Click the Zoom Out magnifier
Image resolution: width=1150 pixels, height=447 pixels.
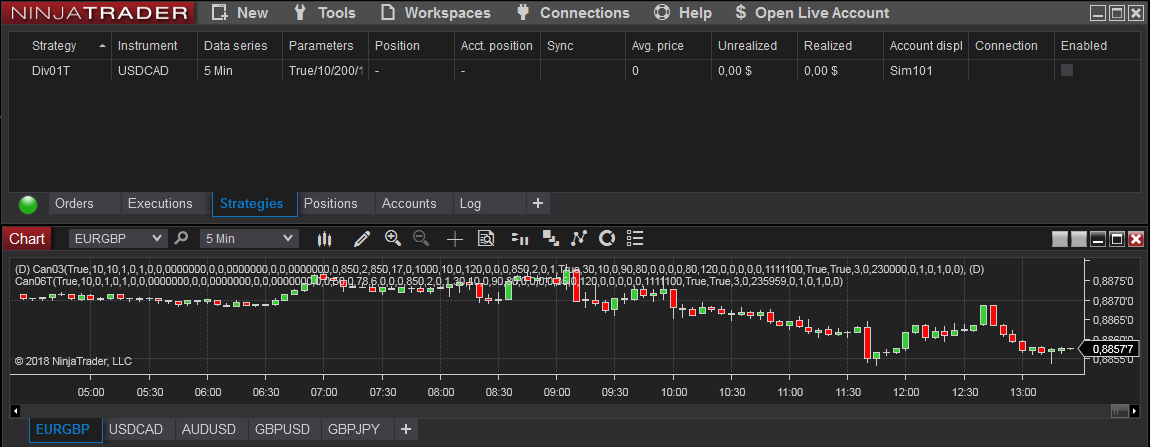pos(421,238)
